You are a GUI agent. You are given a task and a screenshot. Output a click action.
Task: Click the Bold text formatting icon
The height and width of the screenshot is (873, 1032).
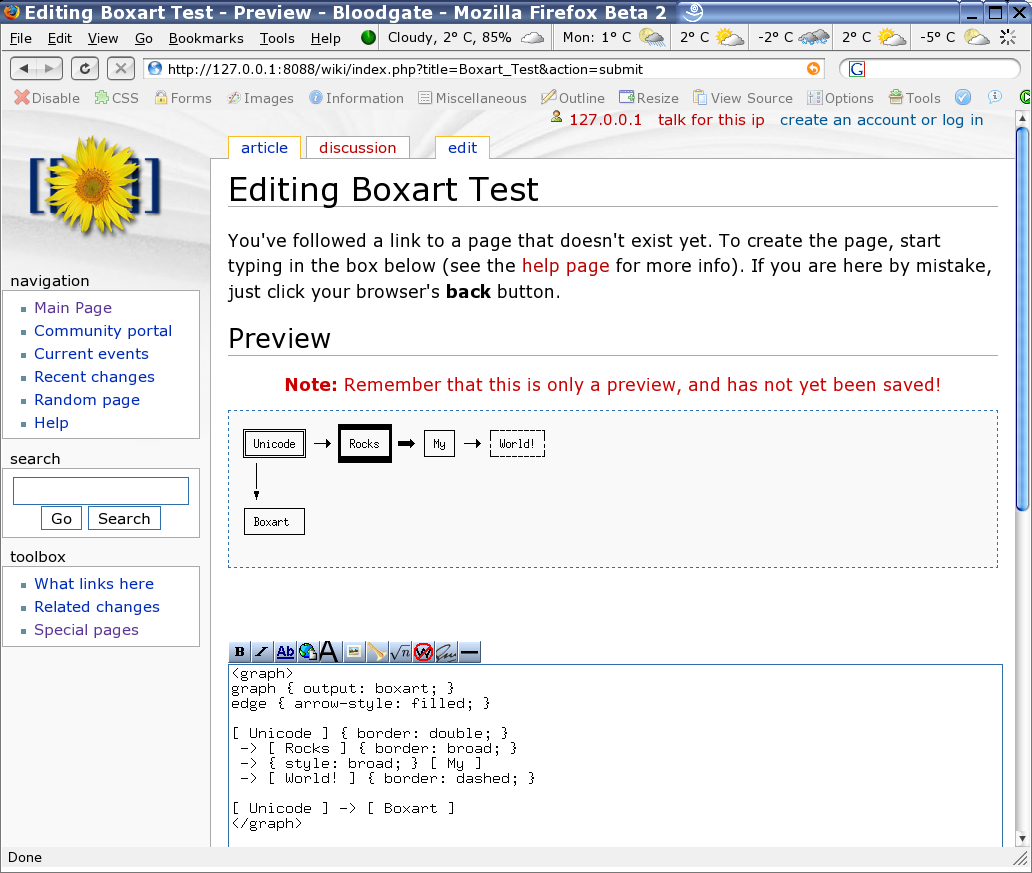240,652
